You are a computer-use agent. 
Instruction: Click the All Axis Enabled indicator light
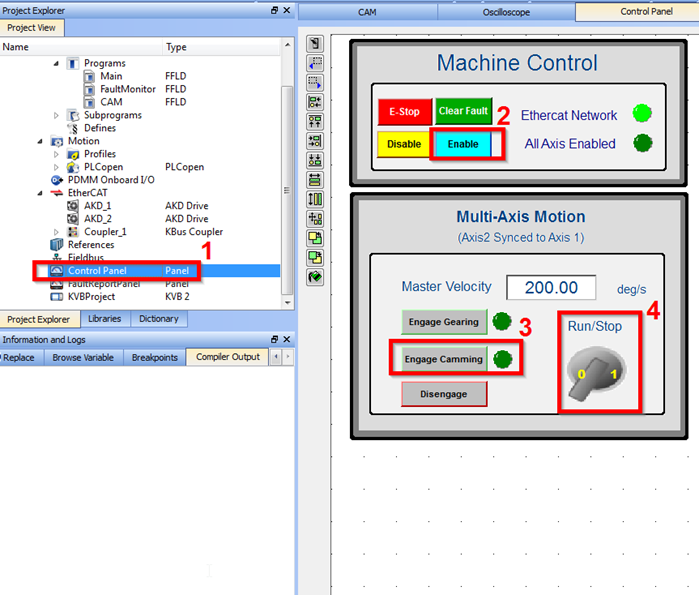pos(642,143)
